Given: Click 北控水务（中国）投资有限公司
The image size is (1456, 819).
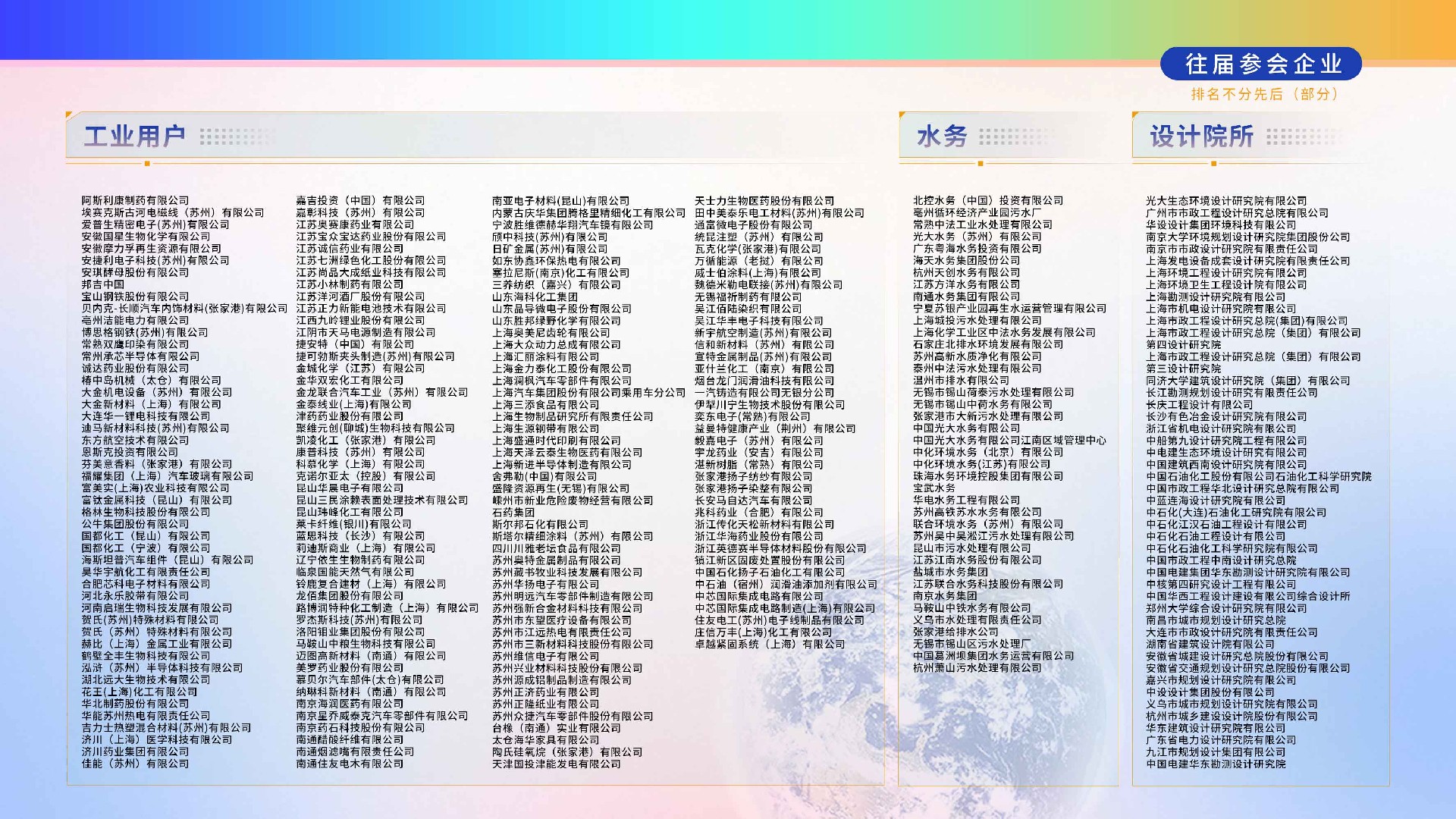Looking at the screenshot, I should coord(989,201).
